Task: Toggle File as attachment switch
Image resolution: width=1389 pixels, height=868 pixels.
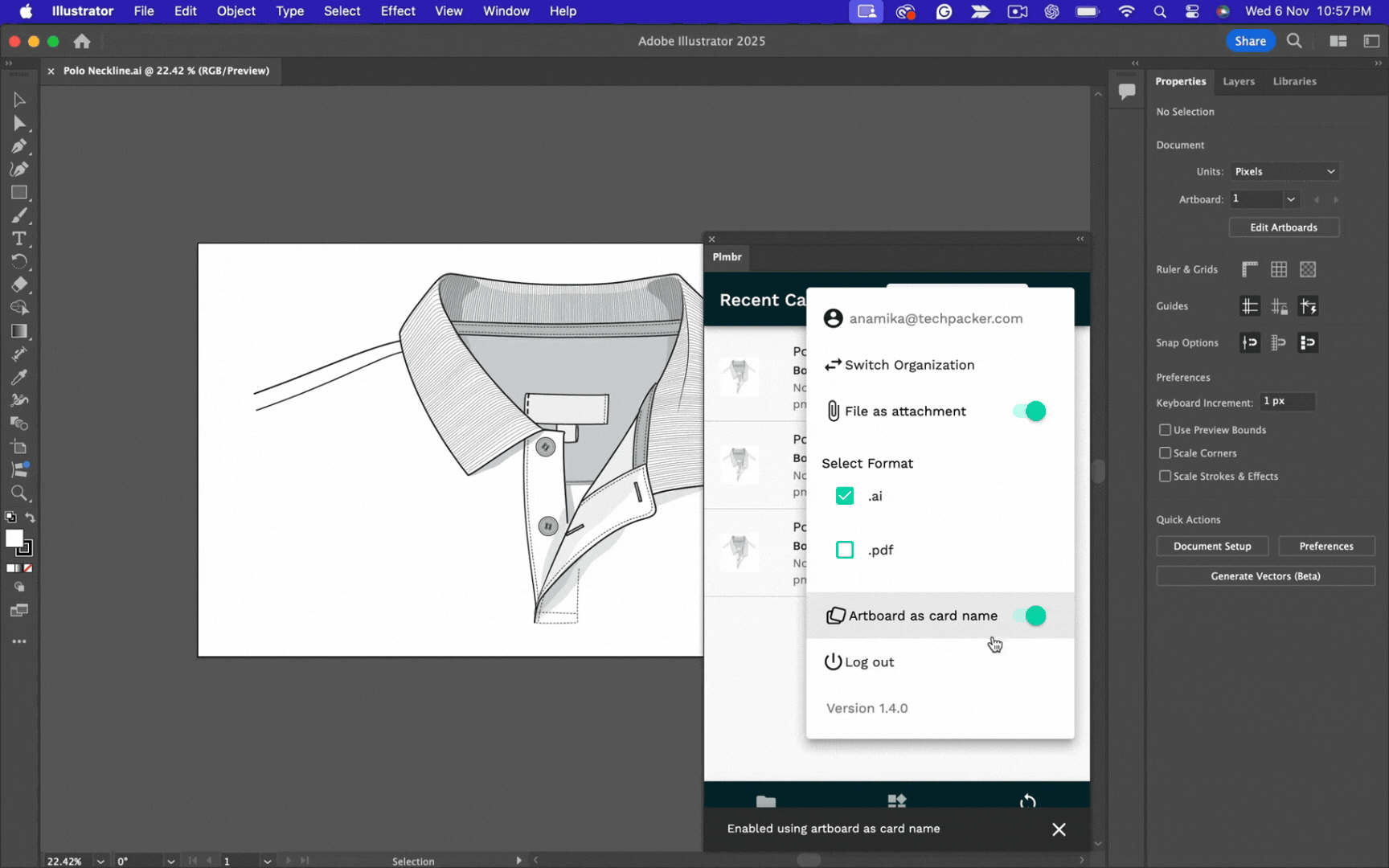Action: pyautogui.click(x=1029, y=411)
